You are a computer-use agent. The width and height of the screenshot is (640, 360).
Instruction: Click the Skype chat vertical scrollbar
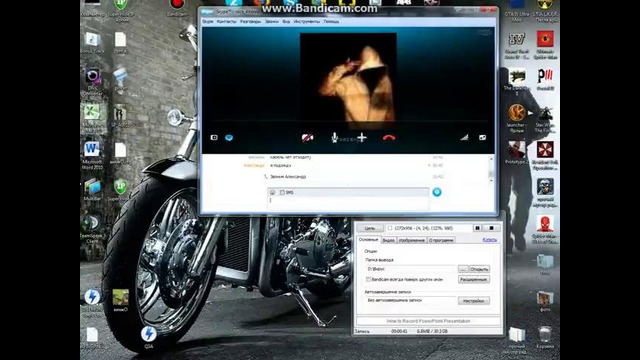pos(491,169)
